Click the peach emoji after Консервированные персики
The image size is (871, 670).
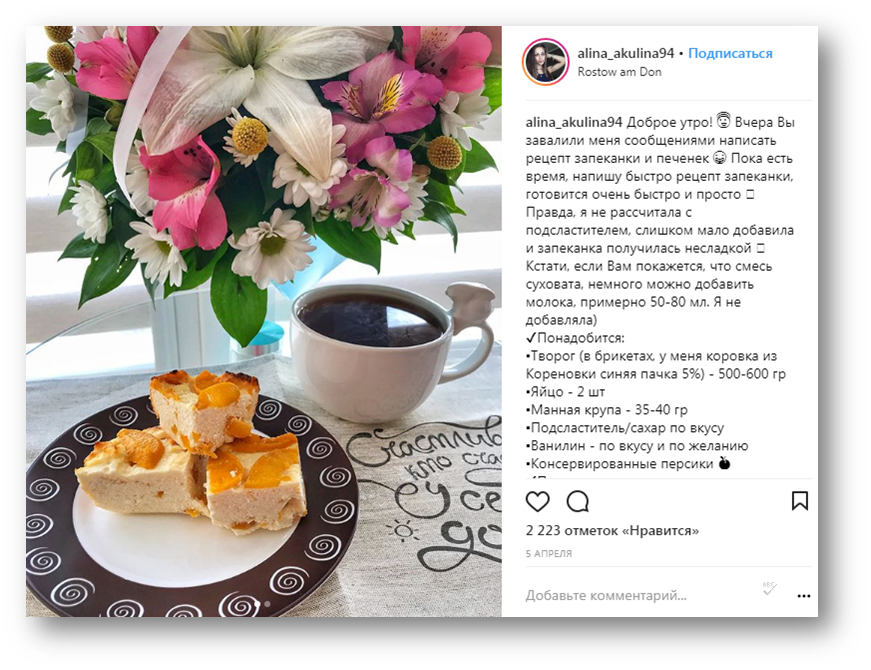[724, 463]
